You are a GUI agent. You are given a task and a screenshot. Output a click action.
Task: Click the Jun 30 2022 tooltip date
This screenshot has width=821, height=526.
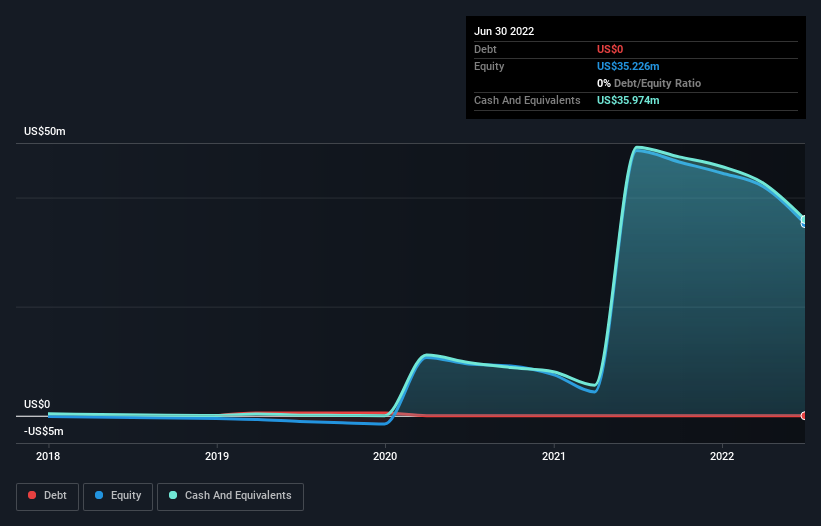coord(504,31)
